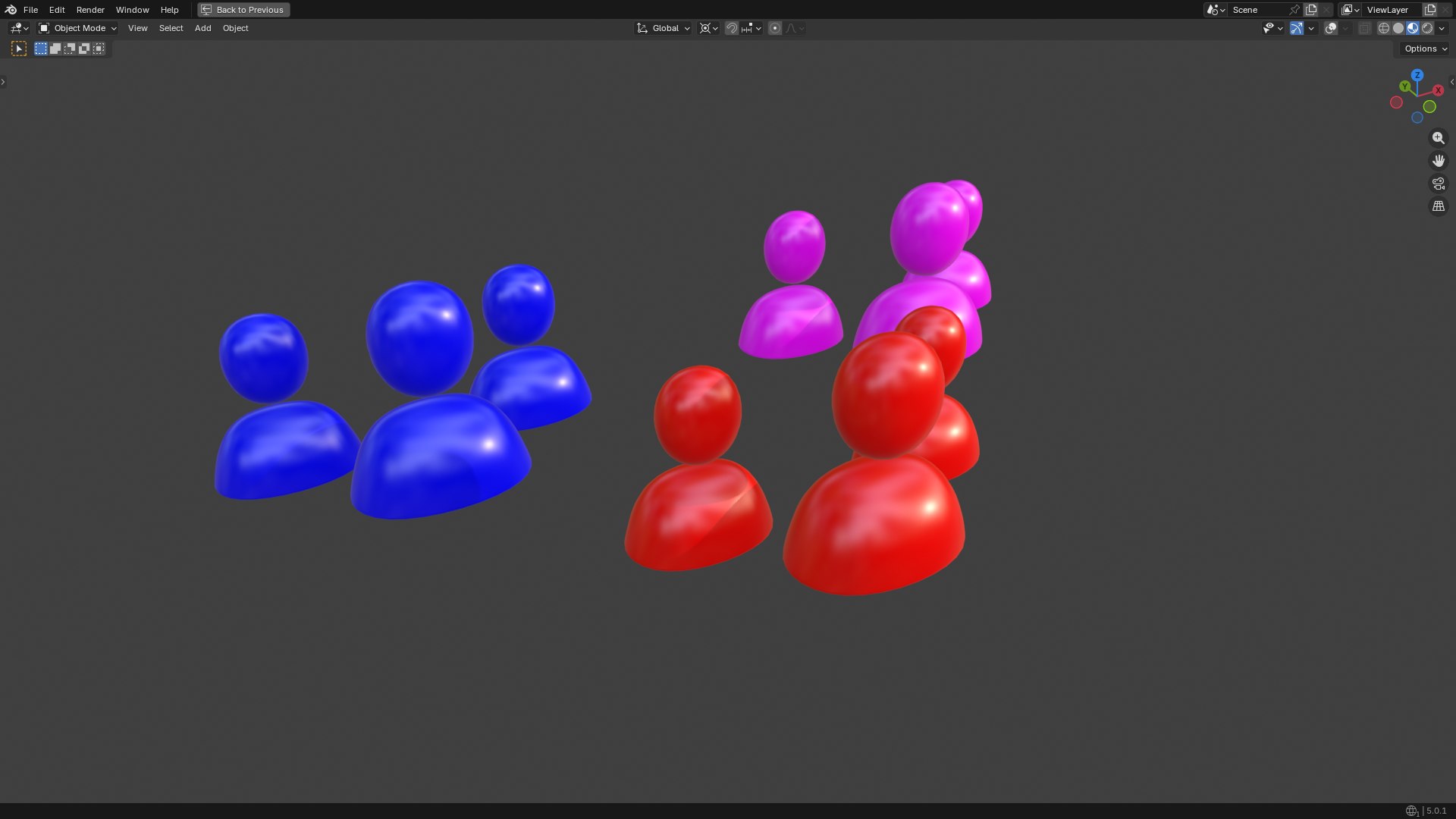Choose the Intersect Selection mode
This screenshot has height=819, width=1456.
tap(99, 49)
